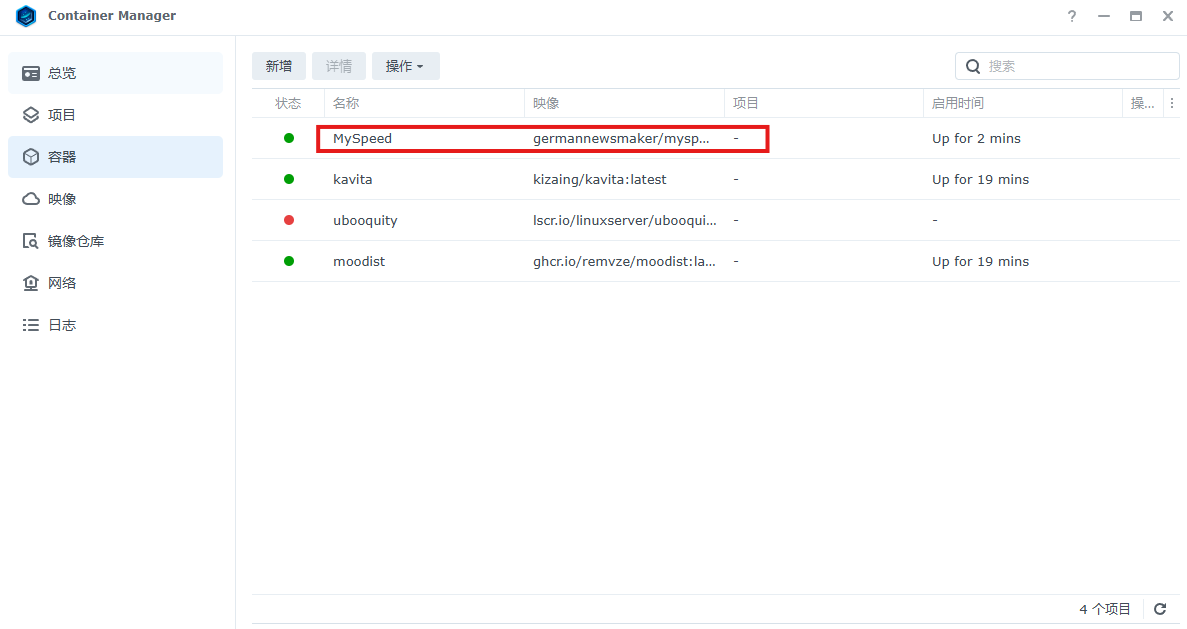Image resolution: width=1187 pixels, height=629 pixels.
Task: Click the 映像 cloud icon in sidebar
Action: [x=31, y=199]
